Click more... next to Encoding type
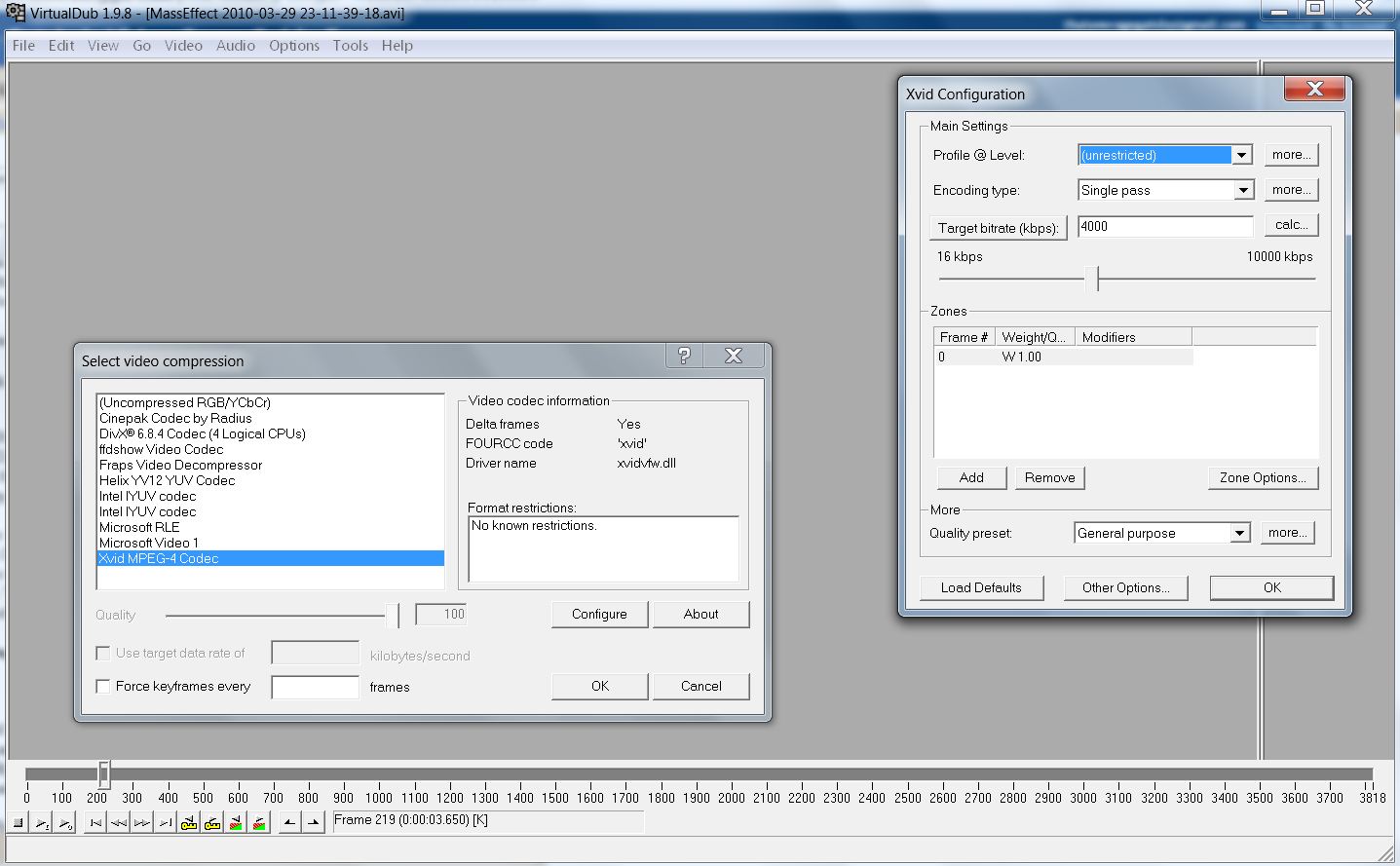The height and width of the screenshot is (866, 1400). click(x=1292, y=190)
